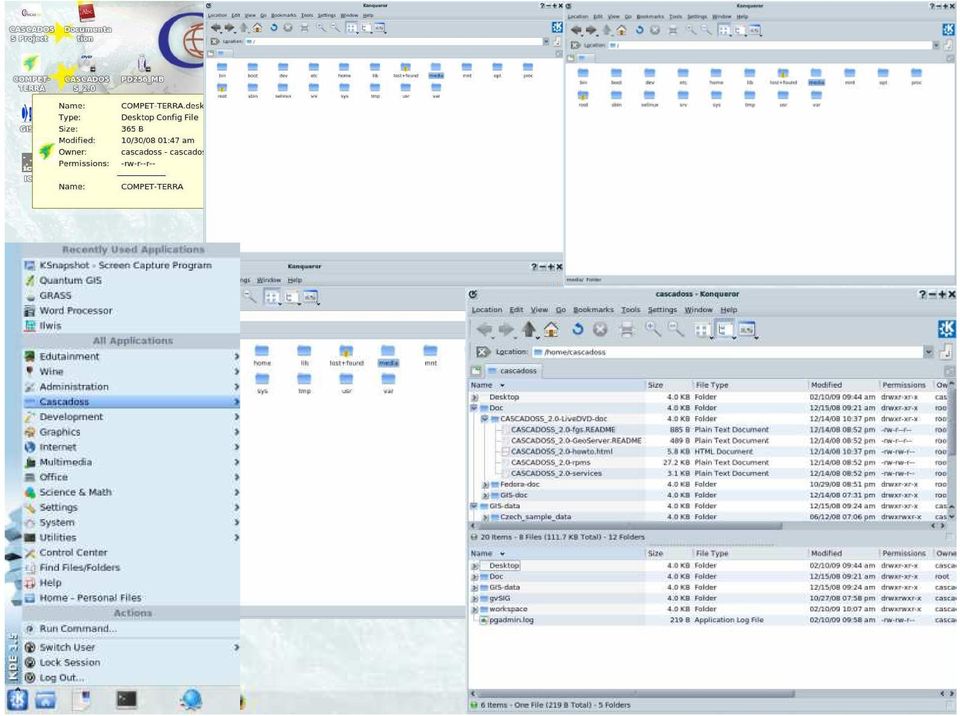Open location history dropdown in cascadoss Konqueror
960x716 pixels.
coord(929,352)
